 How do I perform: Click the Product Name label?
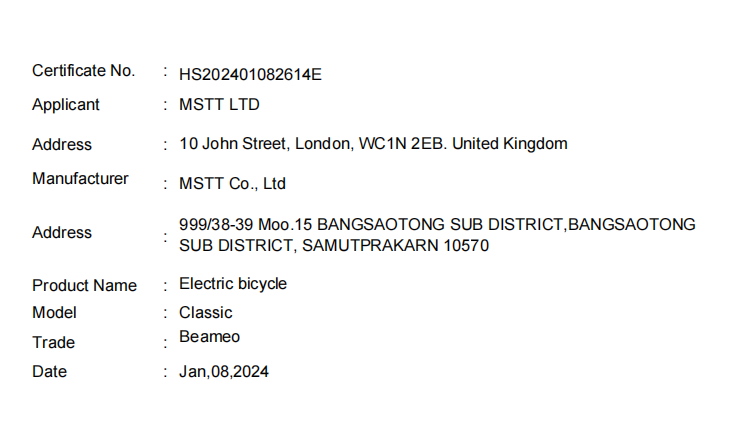point(84,286)
